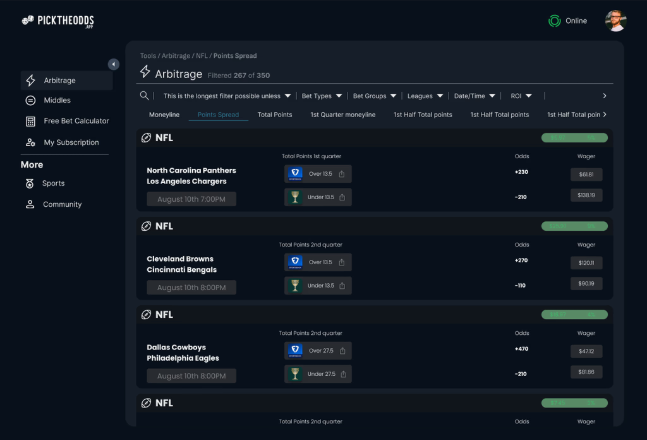Click the Community person icon

(x=30, y=204)
